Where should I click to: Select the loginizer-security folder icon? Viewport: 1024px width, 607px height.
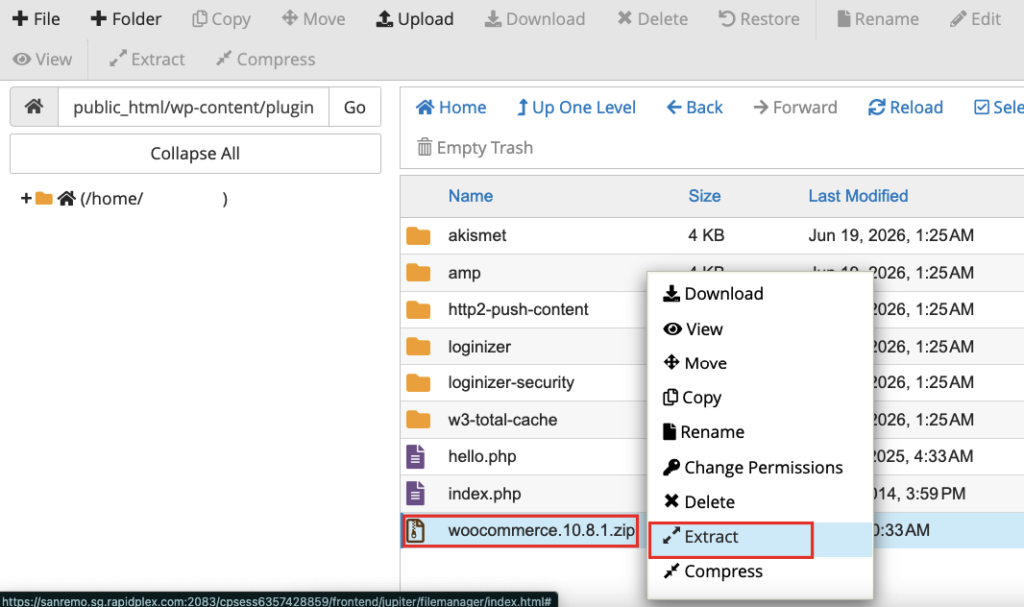(x=418, y=382)
